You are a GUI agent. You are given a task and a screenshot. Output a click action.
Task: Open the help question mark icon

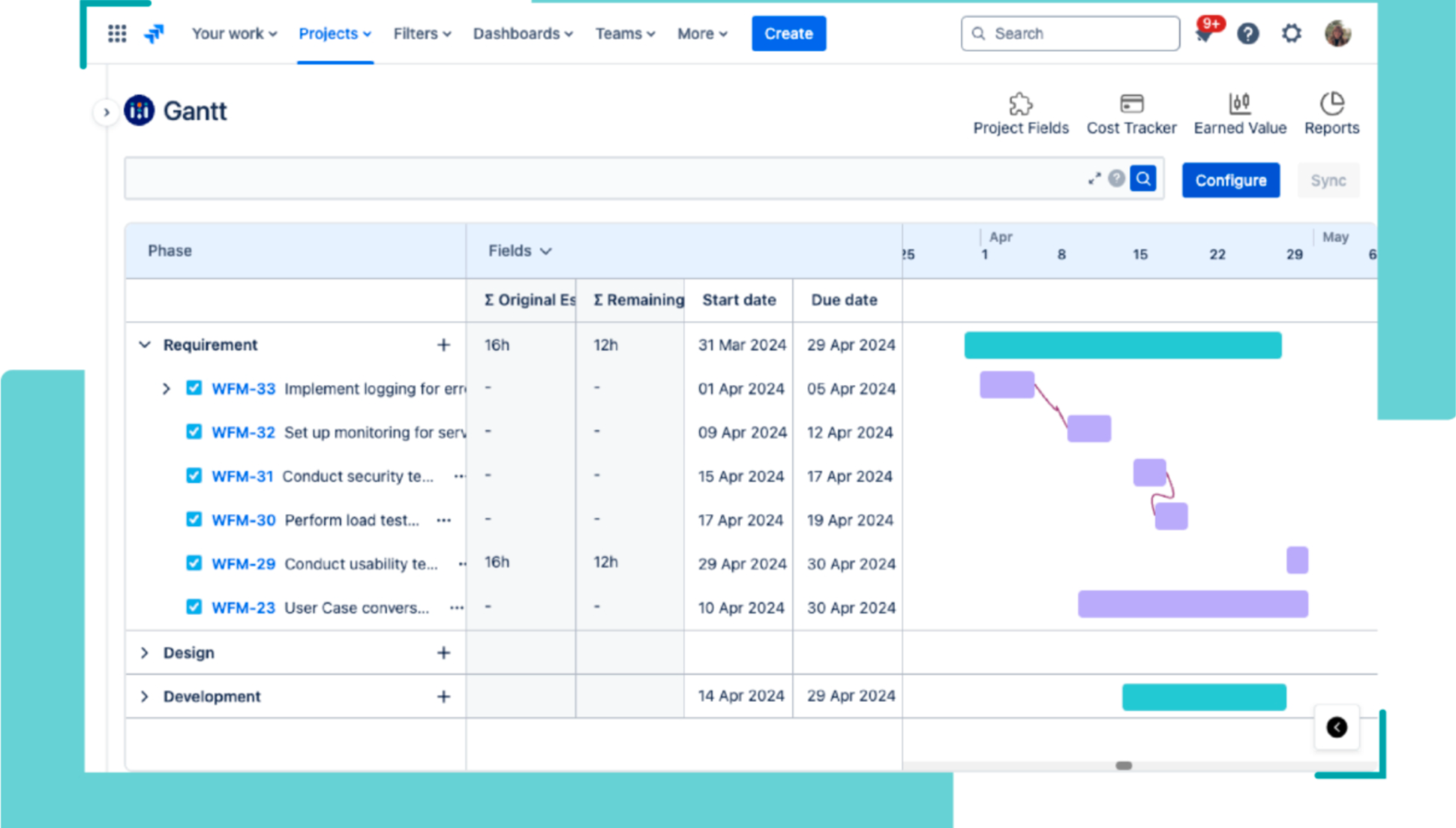point(1247,34)
